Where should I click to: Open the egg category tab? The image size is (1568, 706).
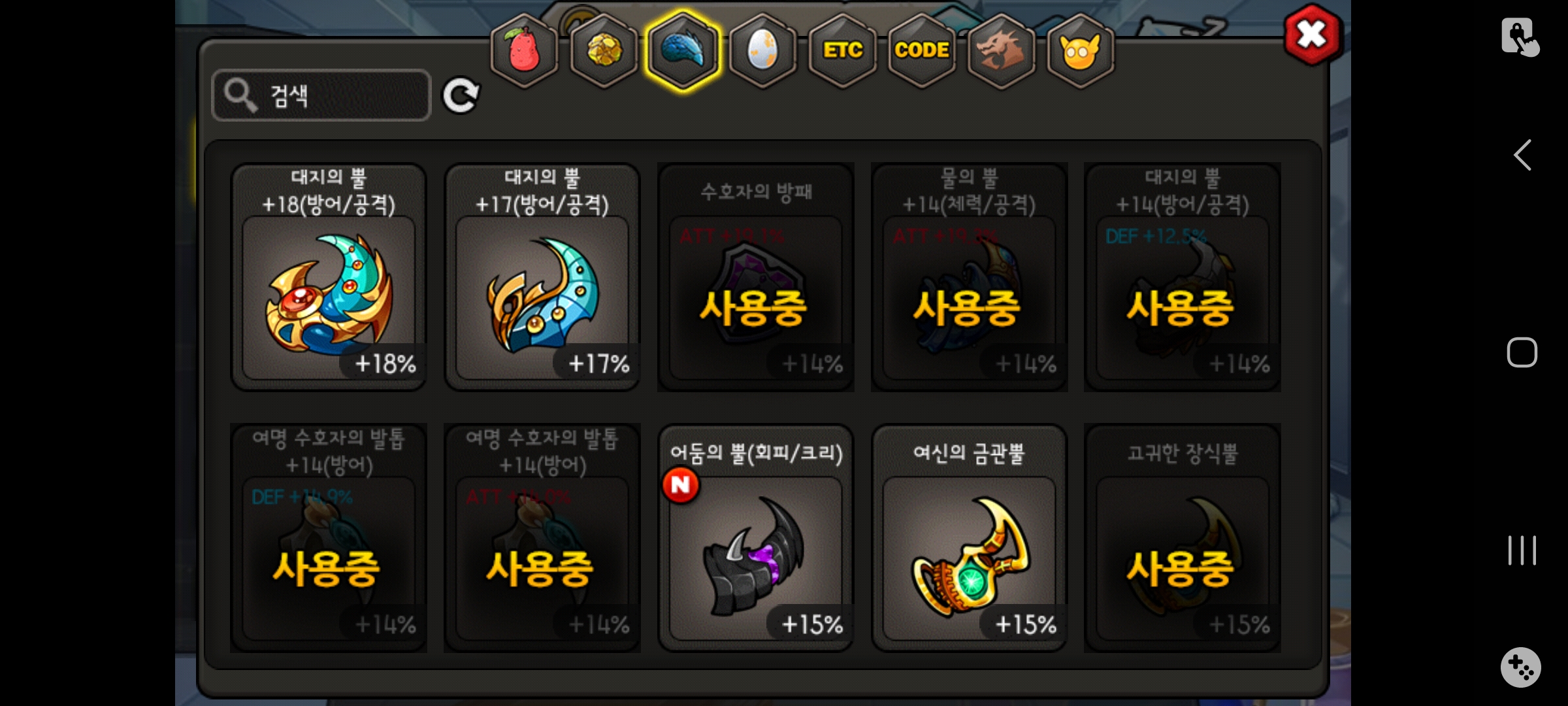[x=762, y=50]
